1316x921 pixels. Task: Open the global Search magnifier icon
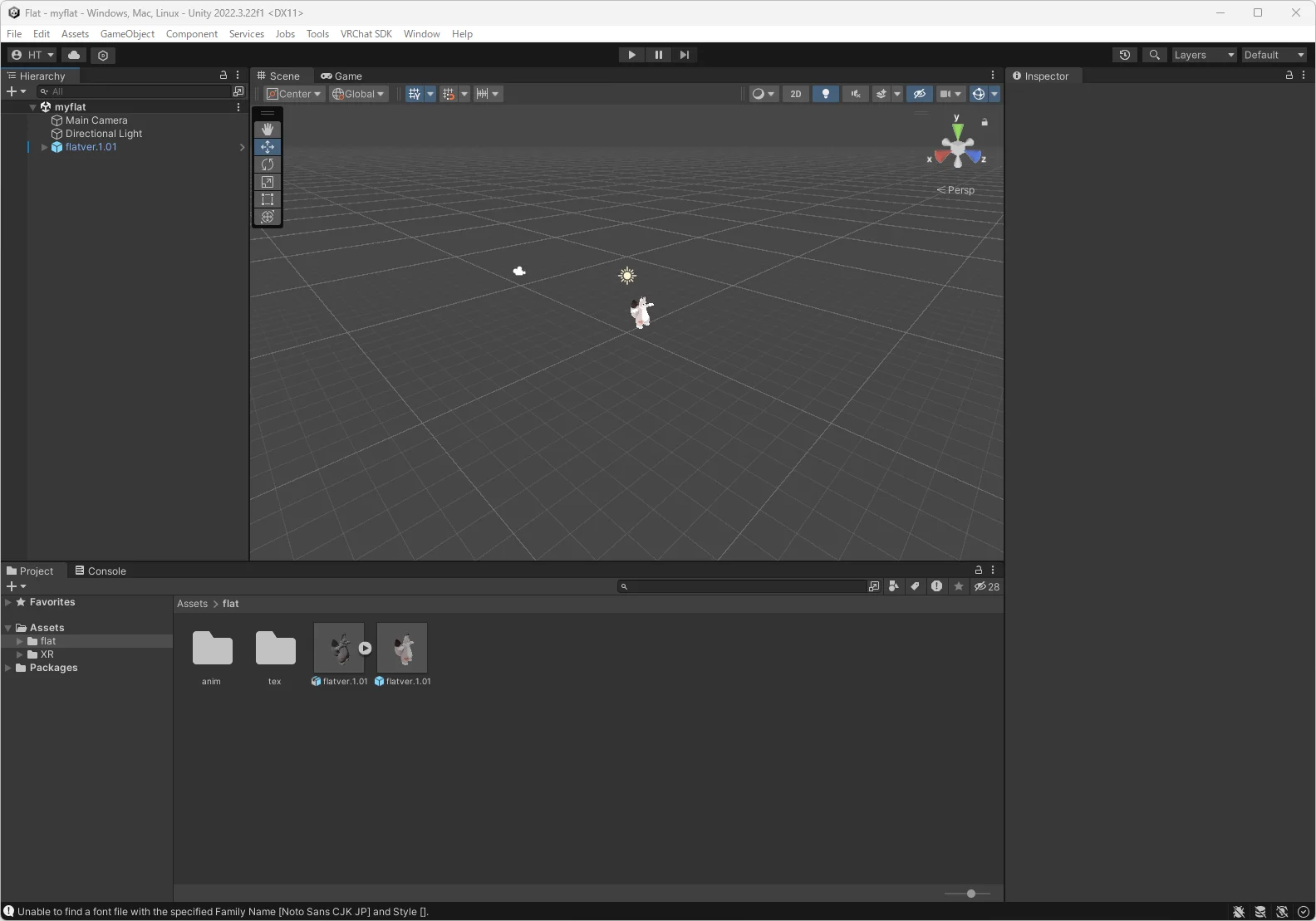pos(1154,55)
